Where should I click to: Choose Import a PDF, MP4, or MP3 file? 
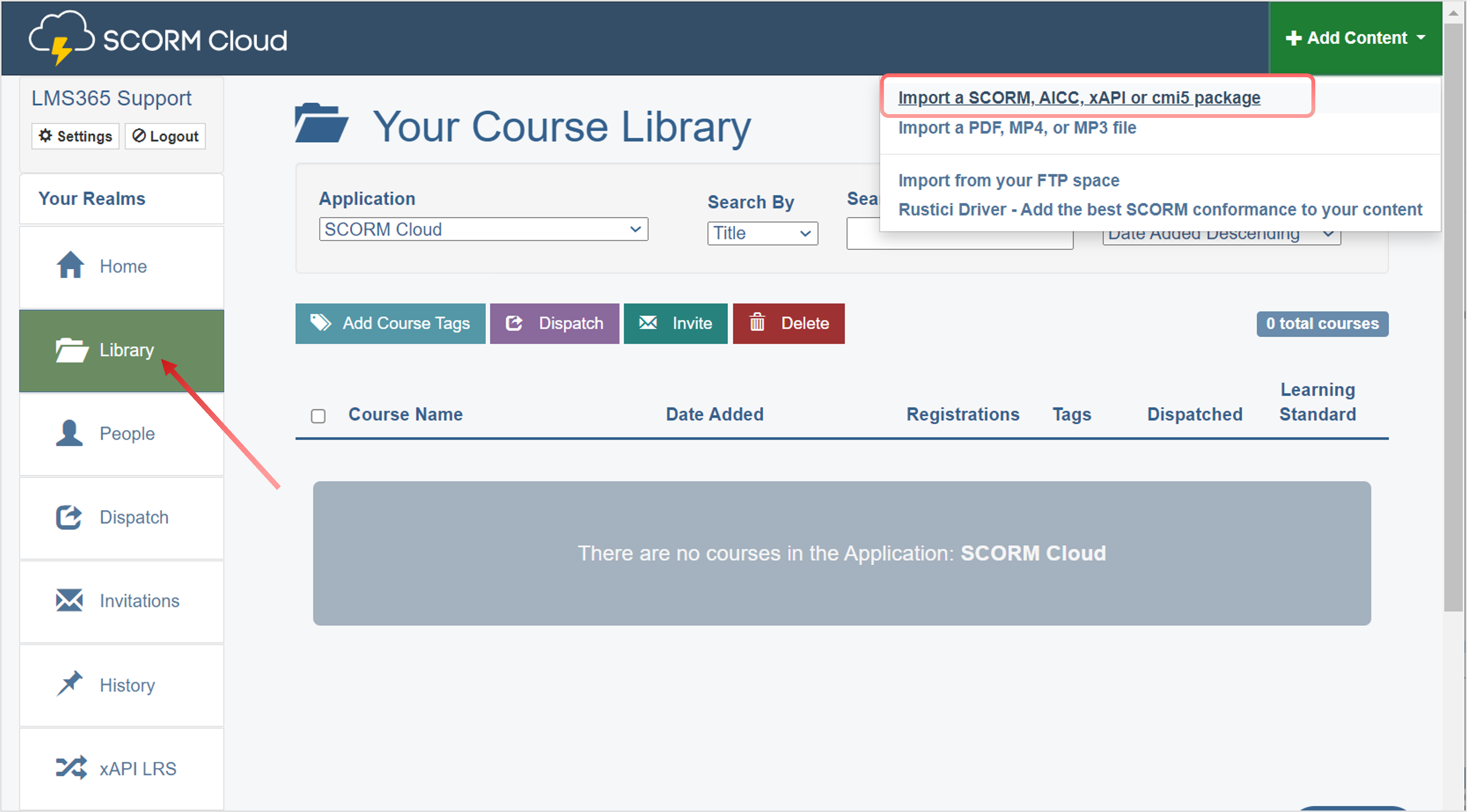coord(1017,128)
